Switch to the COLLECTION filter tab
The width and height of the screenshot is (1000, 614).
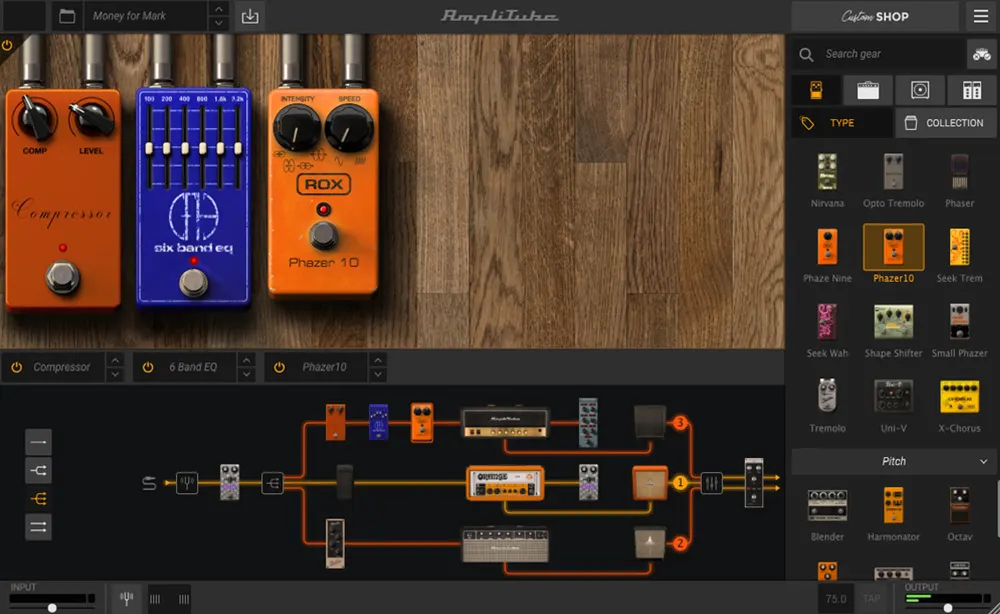click(946, 123)
